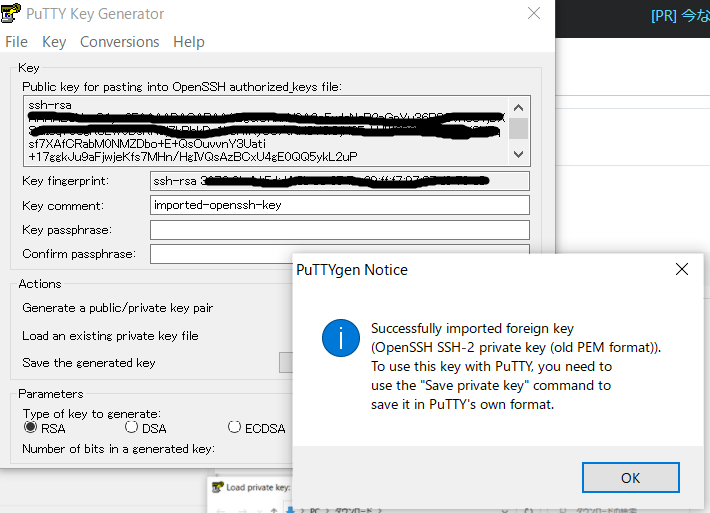
Task: Click the 'Number of bits in a generated key:' label
Action: pyautogui.click(x=119, y=449)
